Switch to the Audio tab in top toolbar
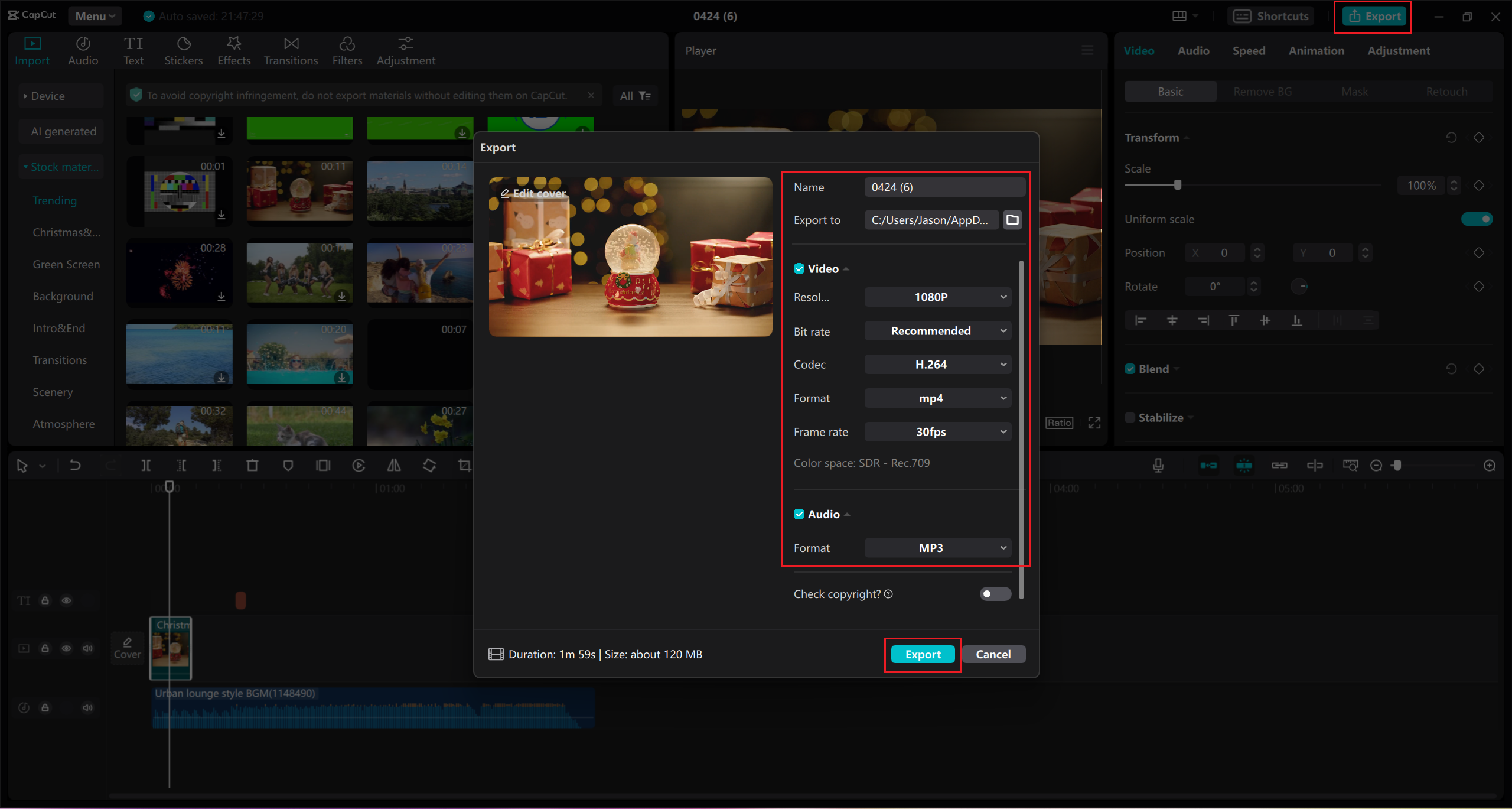The width and height of the screenshot is (1512, 809). tap(83, 51)
